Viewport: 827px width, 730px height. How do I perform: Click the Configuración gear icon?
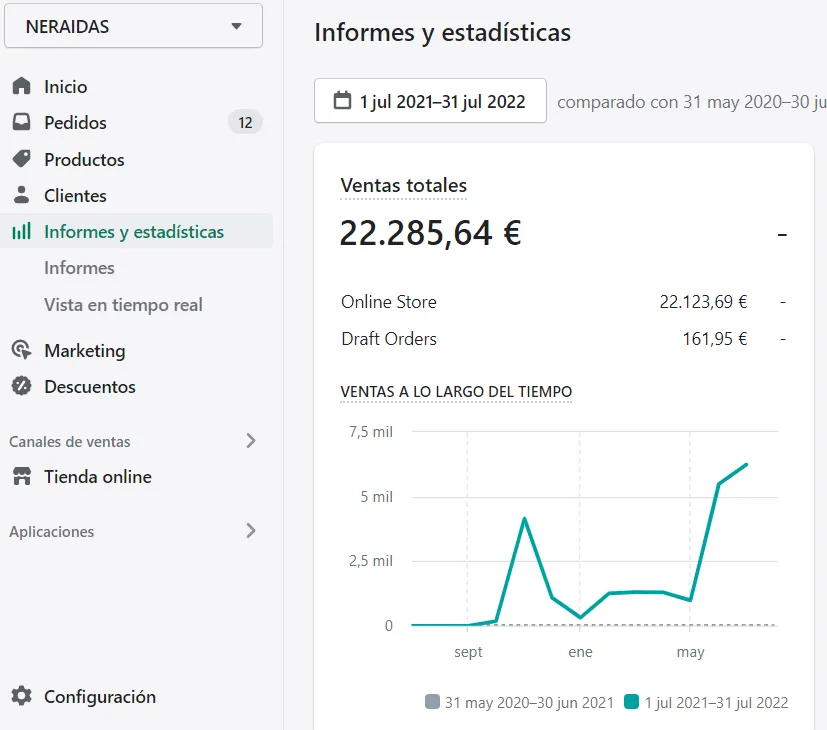[x=23, y=696]
